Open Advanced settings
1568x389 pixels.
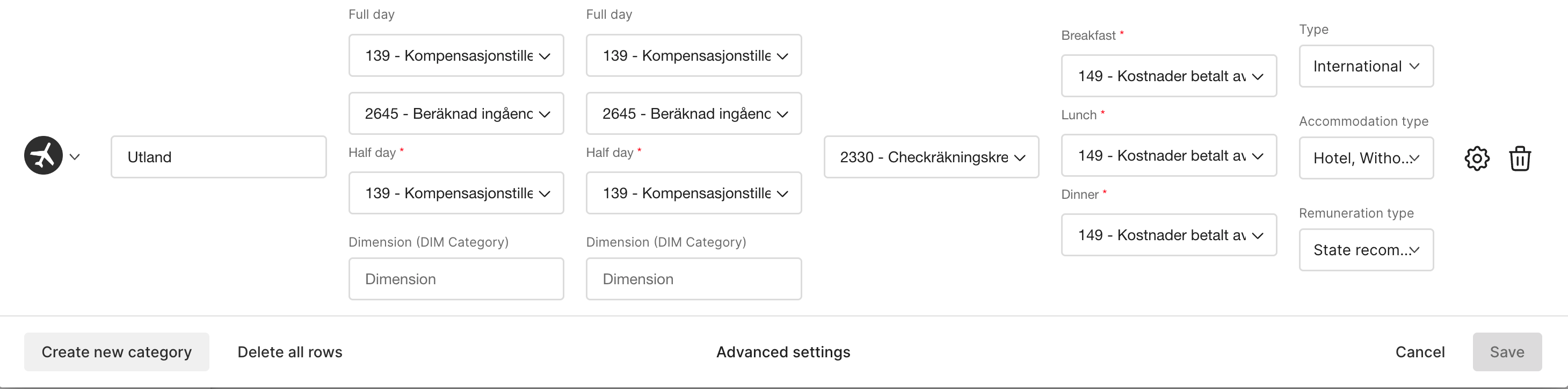pyautogui.click(x=783, y=352)
